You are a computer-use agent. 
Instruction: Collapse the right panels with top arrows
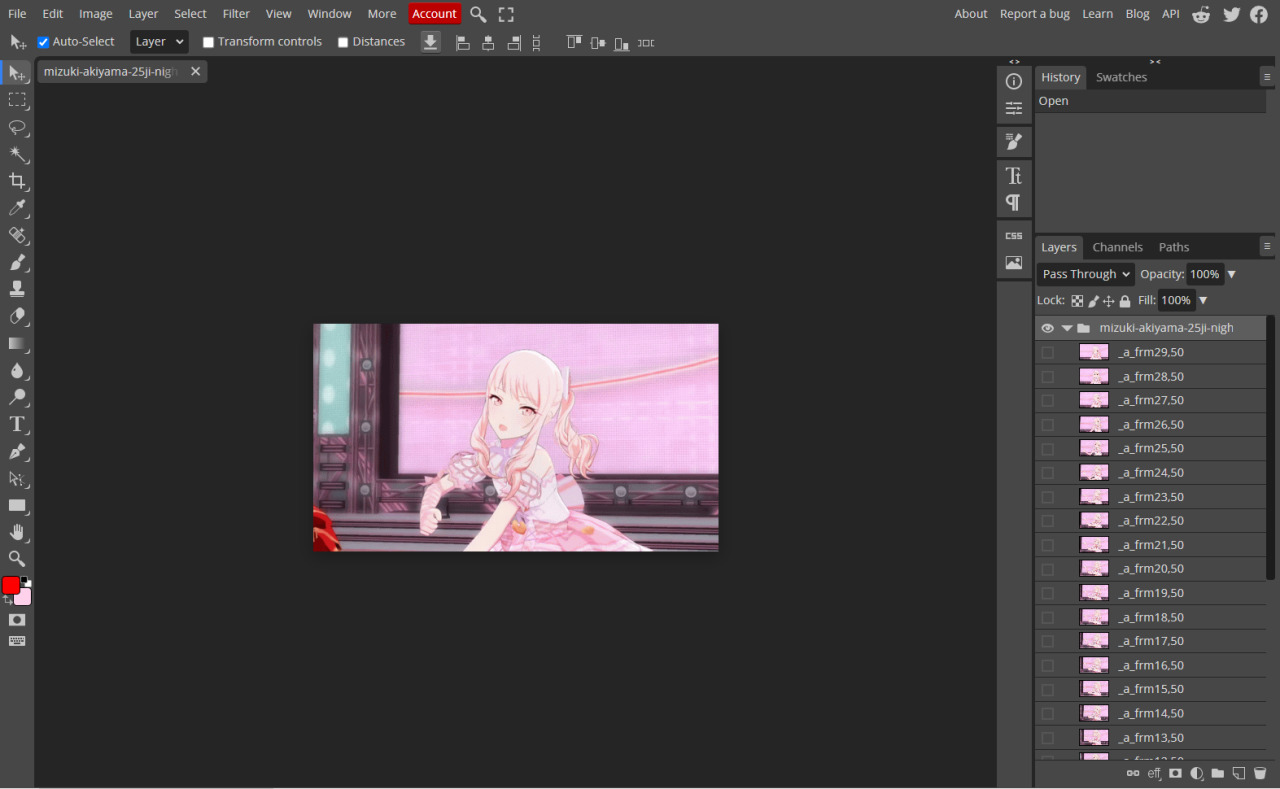pos(1155,62)
